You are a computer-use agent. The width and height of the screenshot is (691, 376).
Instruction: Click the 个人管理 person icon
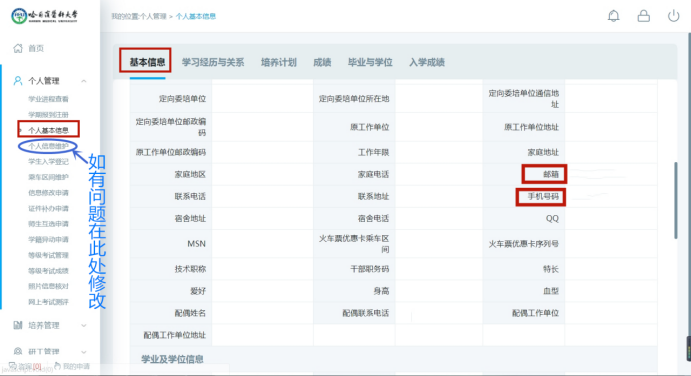18,81
